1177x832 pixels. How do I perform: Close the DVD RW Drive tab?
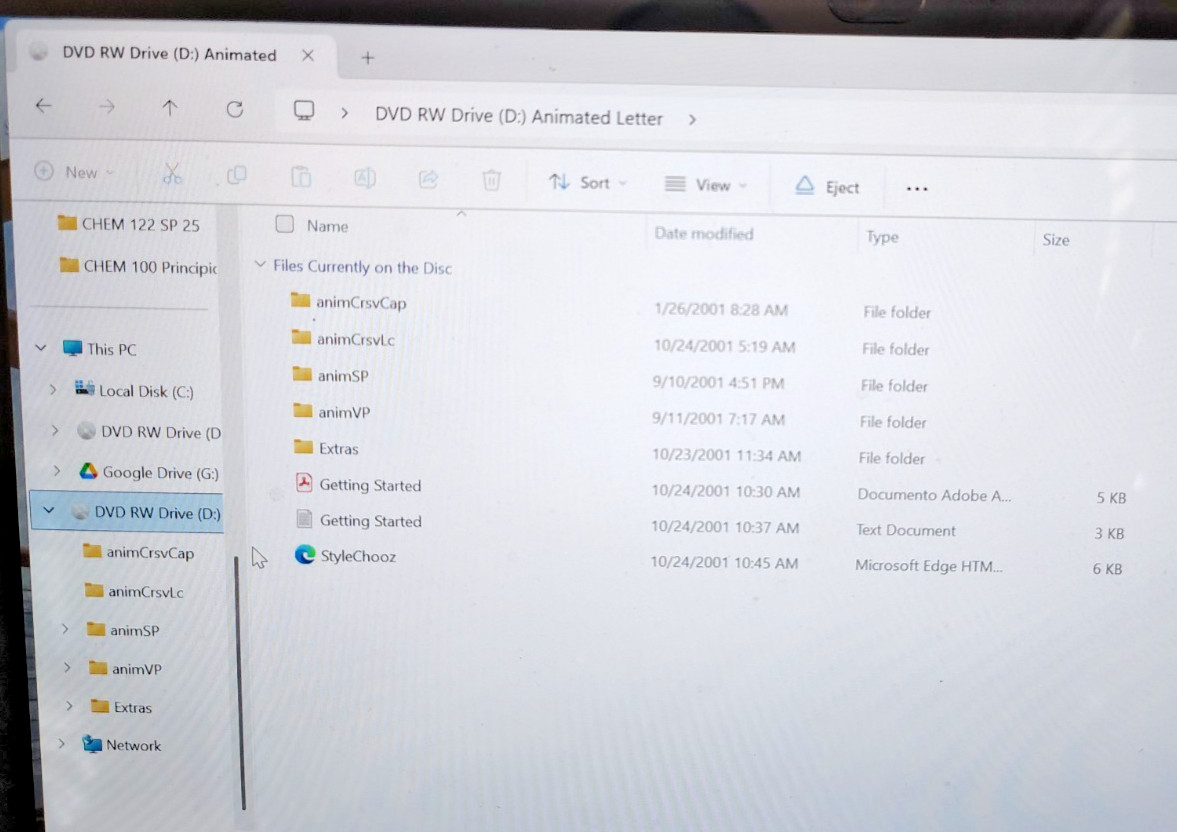308,56
